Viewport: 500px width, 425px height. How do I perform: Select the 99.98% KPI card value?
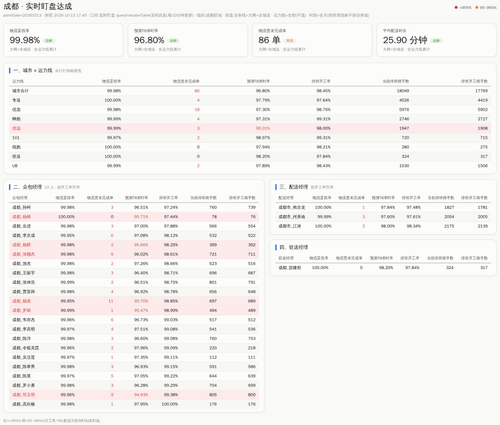(25, 40)
